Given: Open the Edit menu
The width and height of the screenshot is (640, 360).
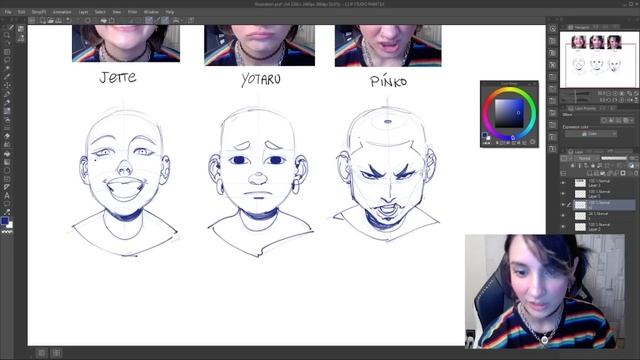Looking at the screenshot, I should (21, 12).
